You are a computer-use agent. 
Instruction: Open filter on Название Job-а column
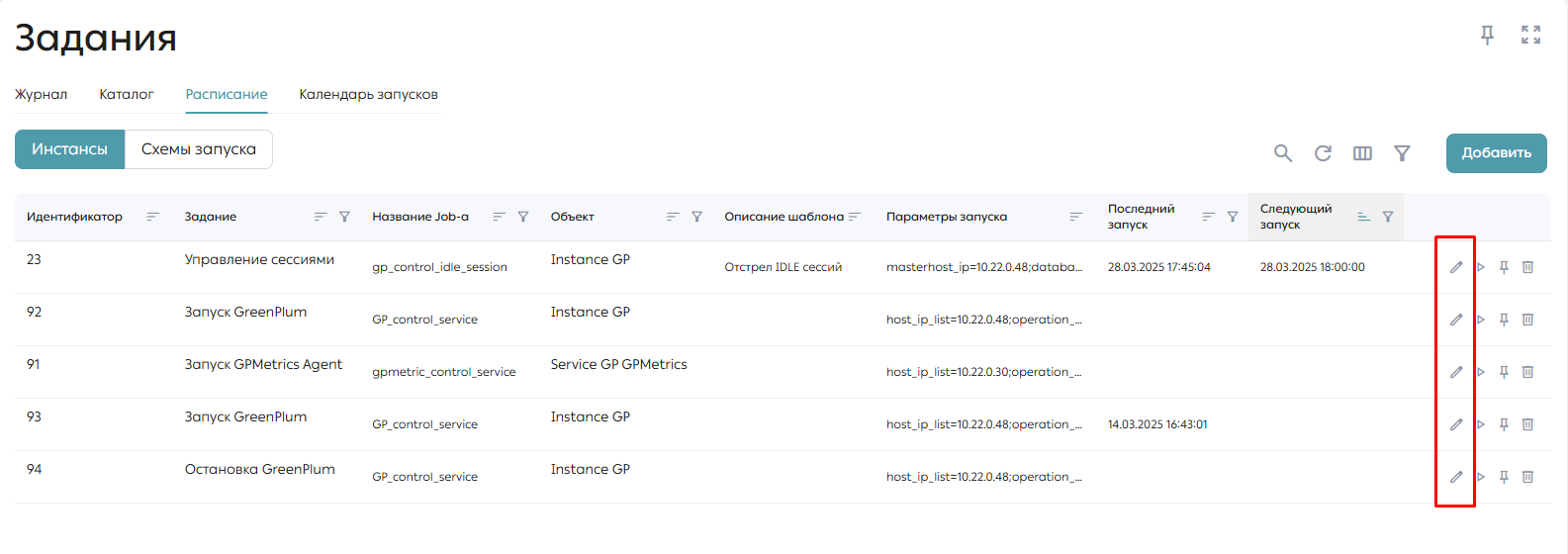[x=523, y=217]
